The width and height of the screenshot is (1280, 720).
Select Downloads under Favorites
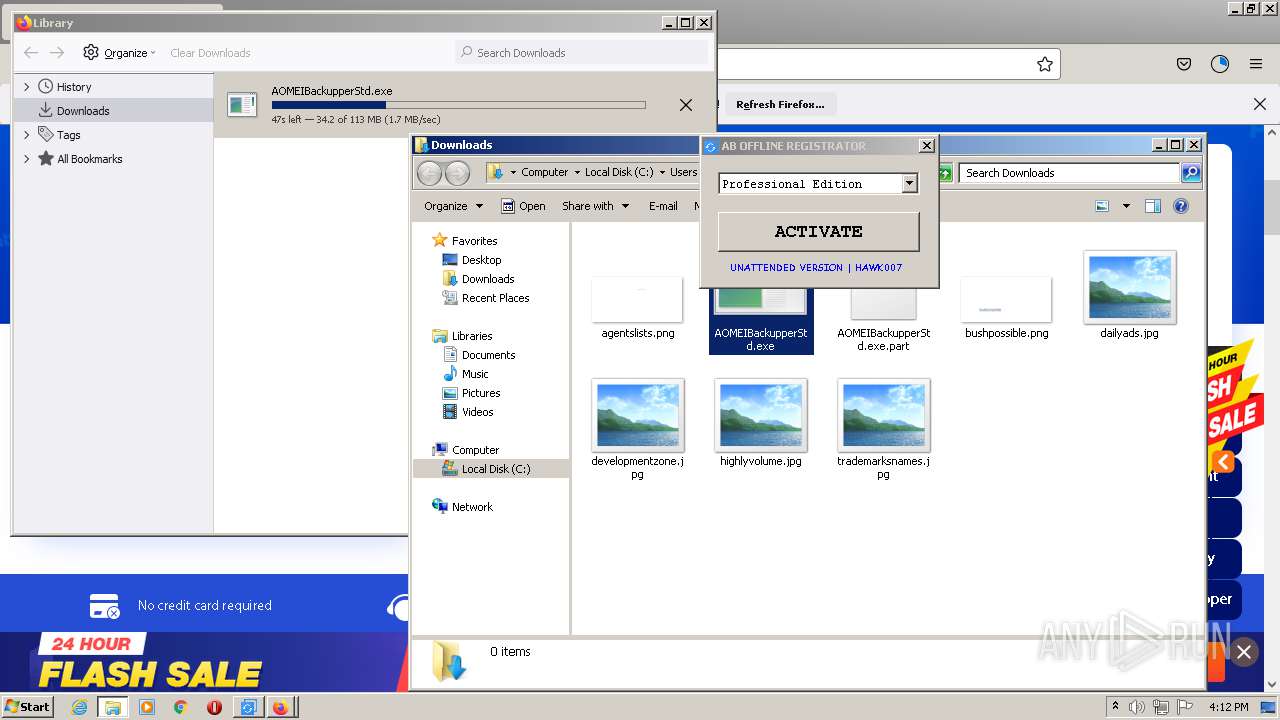(488, 279)
